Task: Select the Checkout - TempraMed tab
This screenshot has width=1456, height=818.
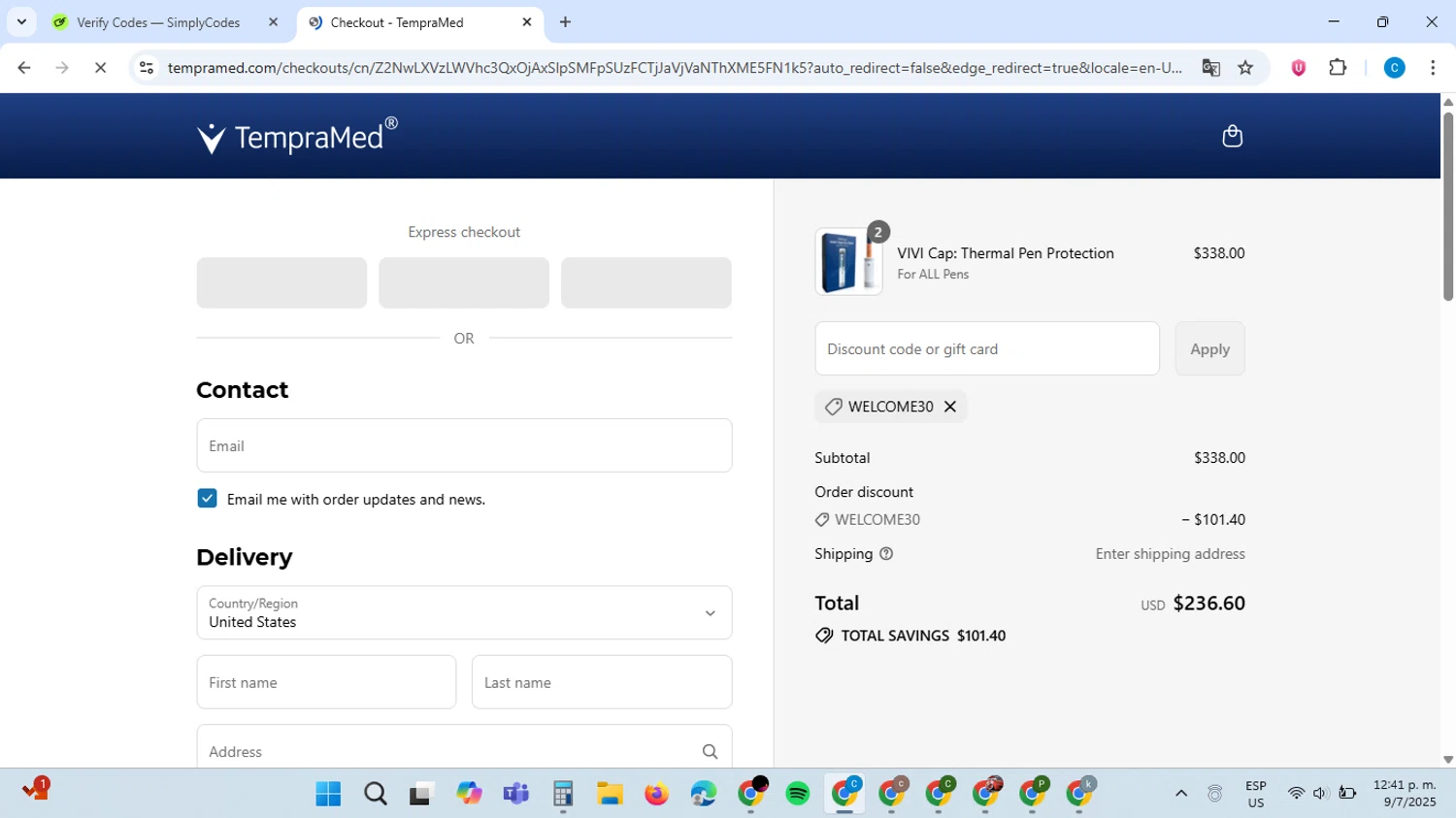Action: [x=420, y=22]
